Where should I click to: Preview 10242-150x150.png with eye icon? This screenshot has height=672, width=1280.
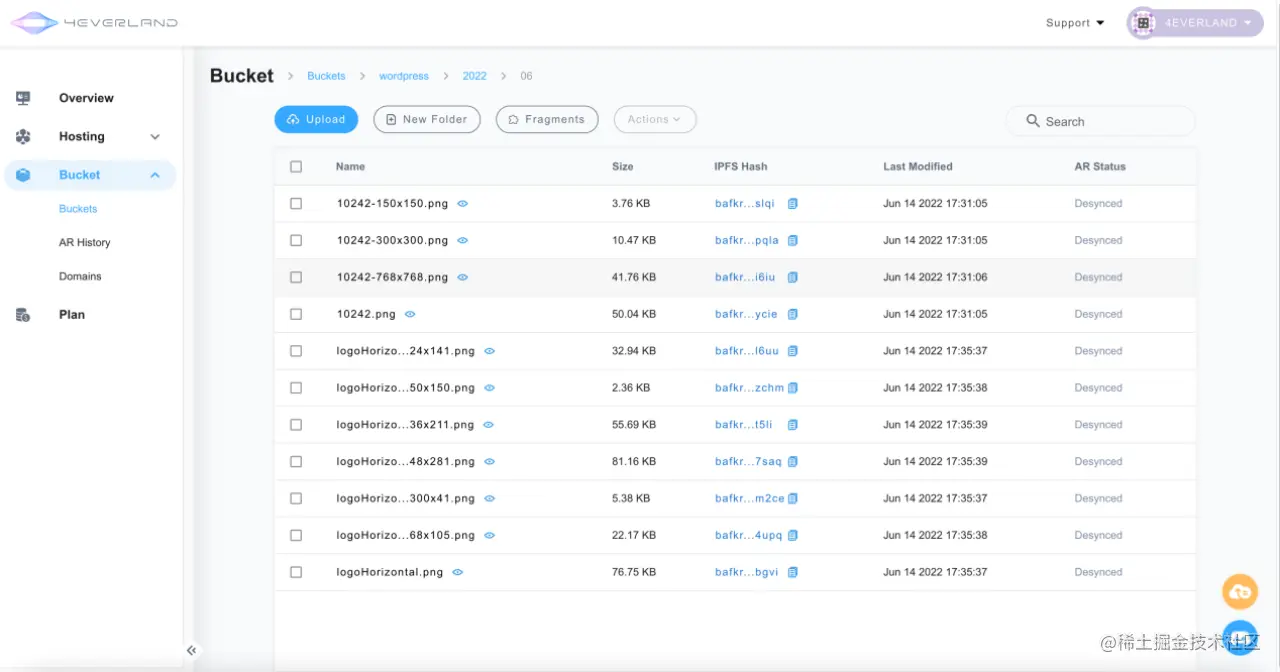(x=463, y=203)
